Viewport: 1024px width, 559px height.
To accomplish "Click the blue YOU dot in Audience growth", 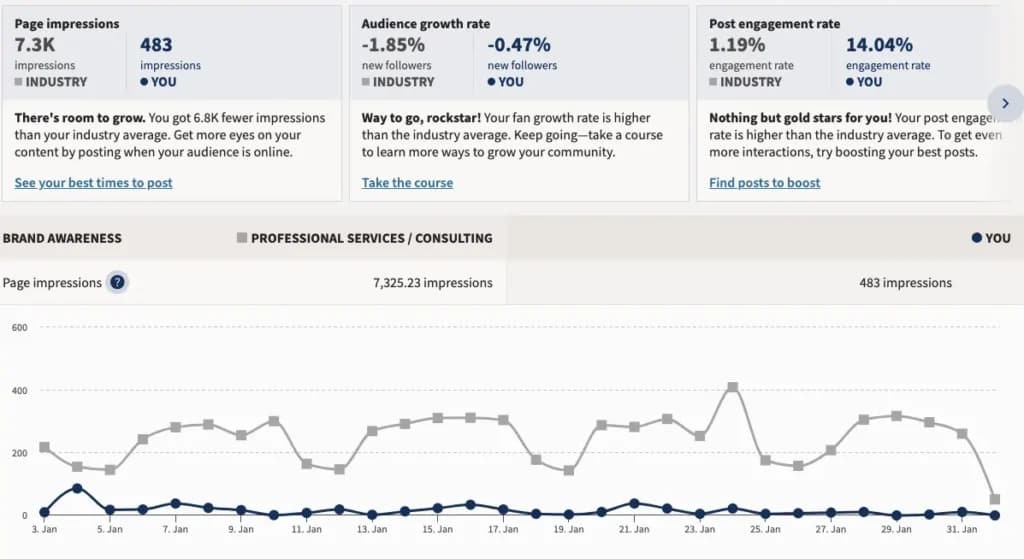I will click(x=492, y=82).
